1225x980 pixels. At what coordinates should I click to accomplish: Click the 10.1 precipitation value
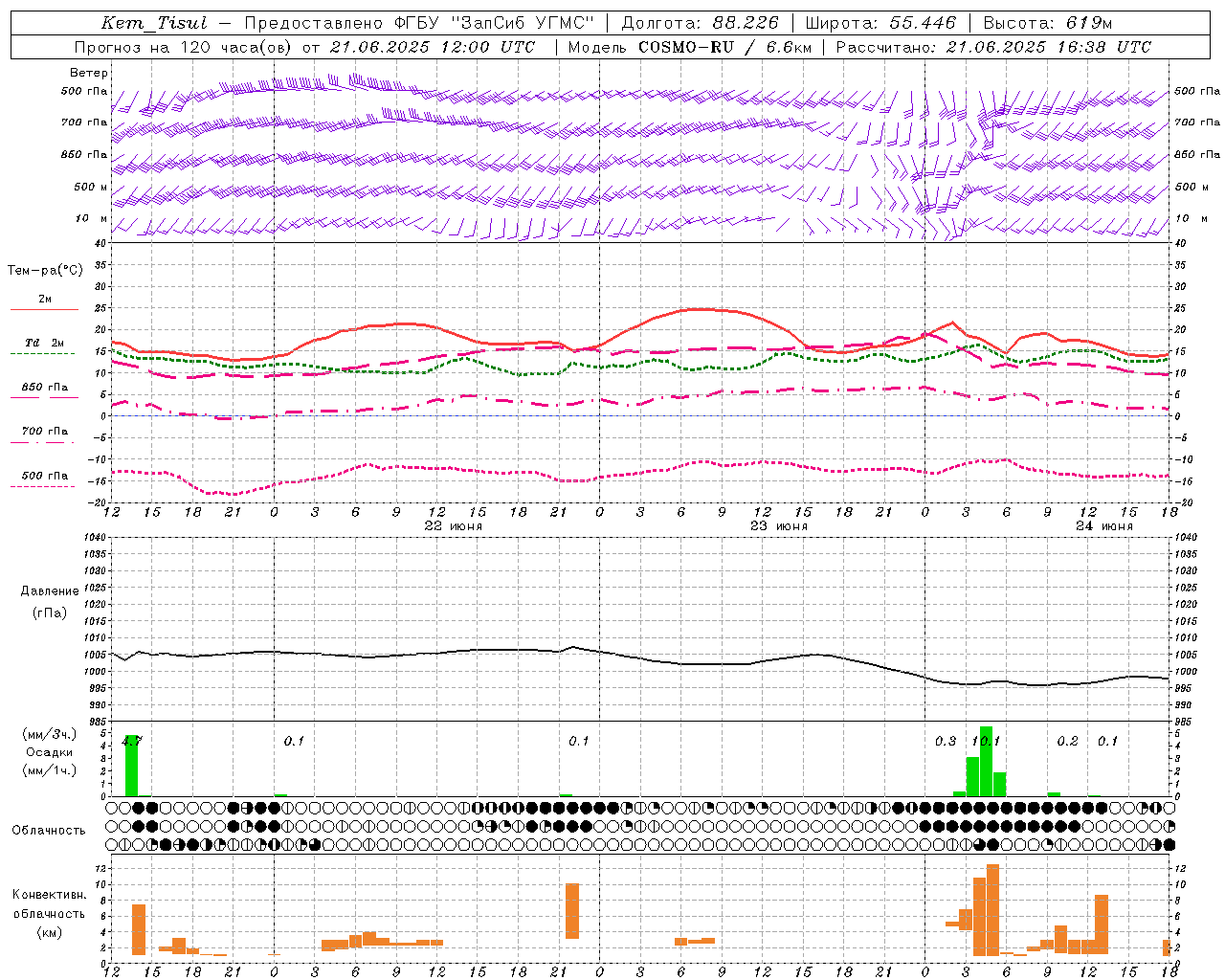click(986, 741)
